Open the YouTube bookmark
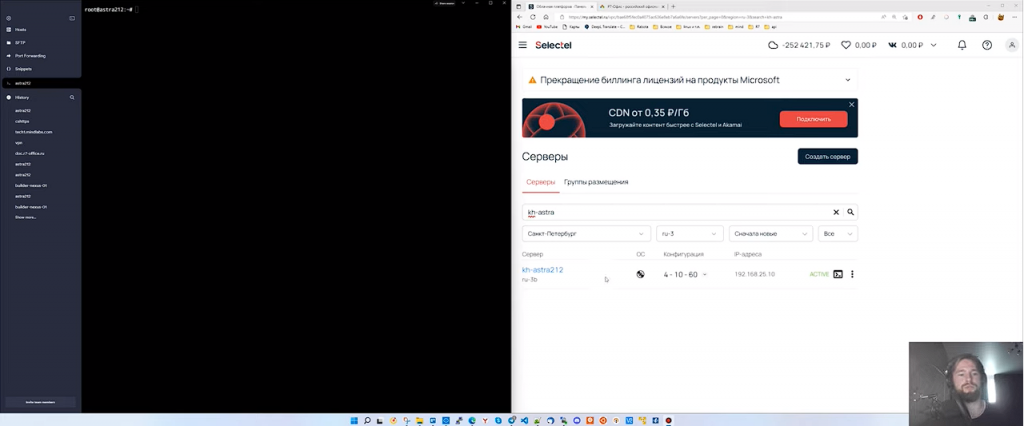This screenshot has height=426, width=1024. [x=547, y=27]
